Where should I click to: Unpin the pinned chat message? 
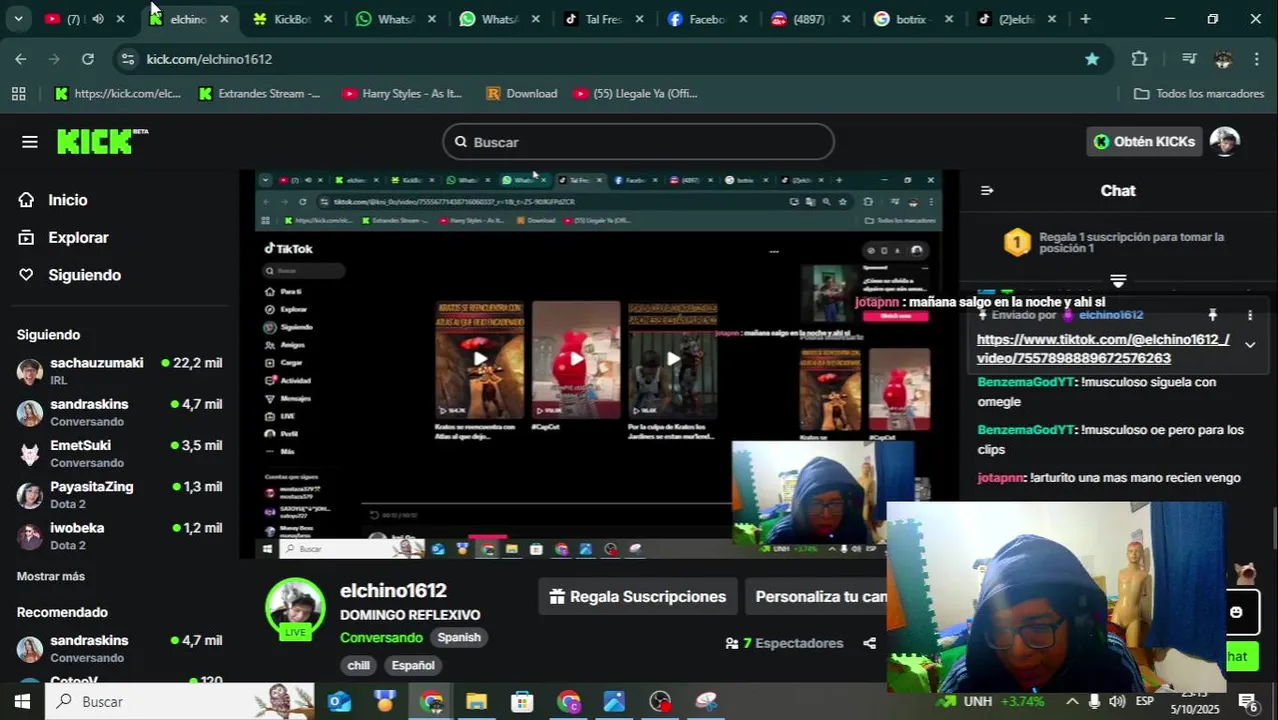(1212, 315)
